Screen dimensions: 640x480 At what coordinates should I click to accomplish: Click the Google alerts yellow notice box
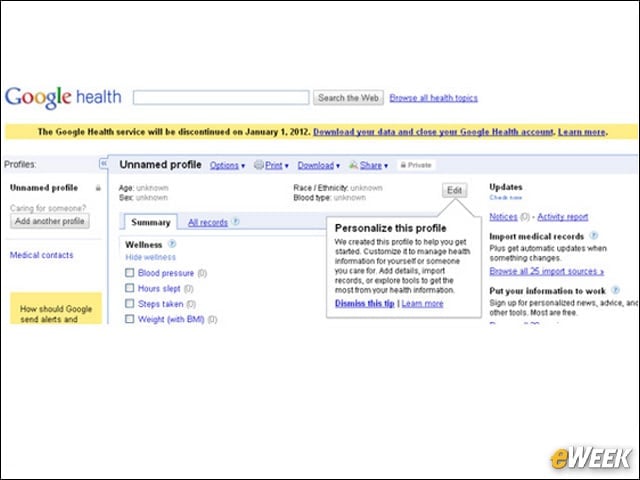pyautogui.click(x=56, y=308)
